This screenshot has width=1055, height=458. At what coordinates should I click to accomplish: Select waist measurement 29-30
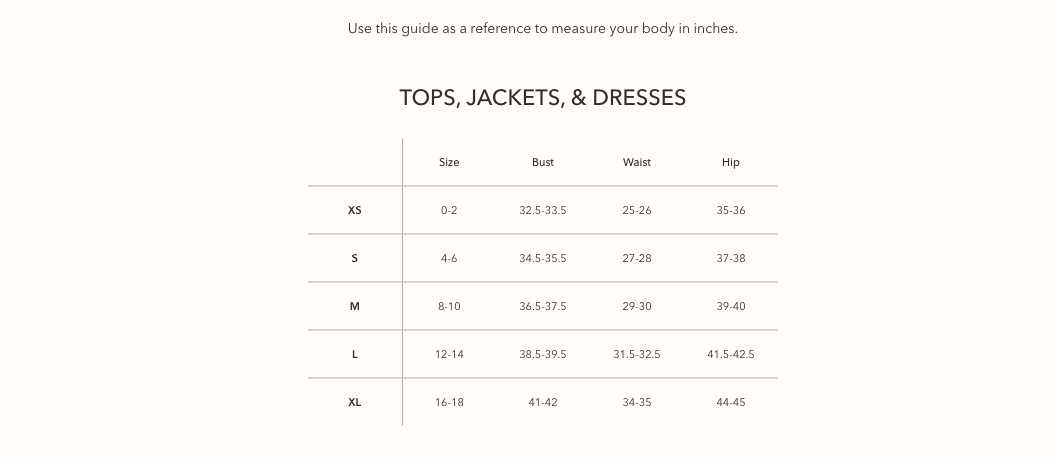click(x=637, y=306)
